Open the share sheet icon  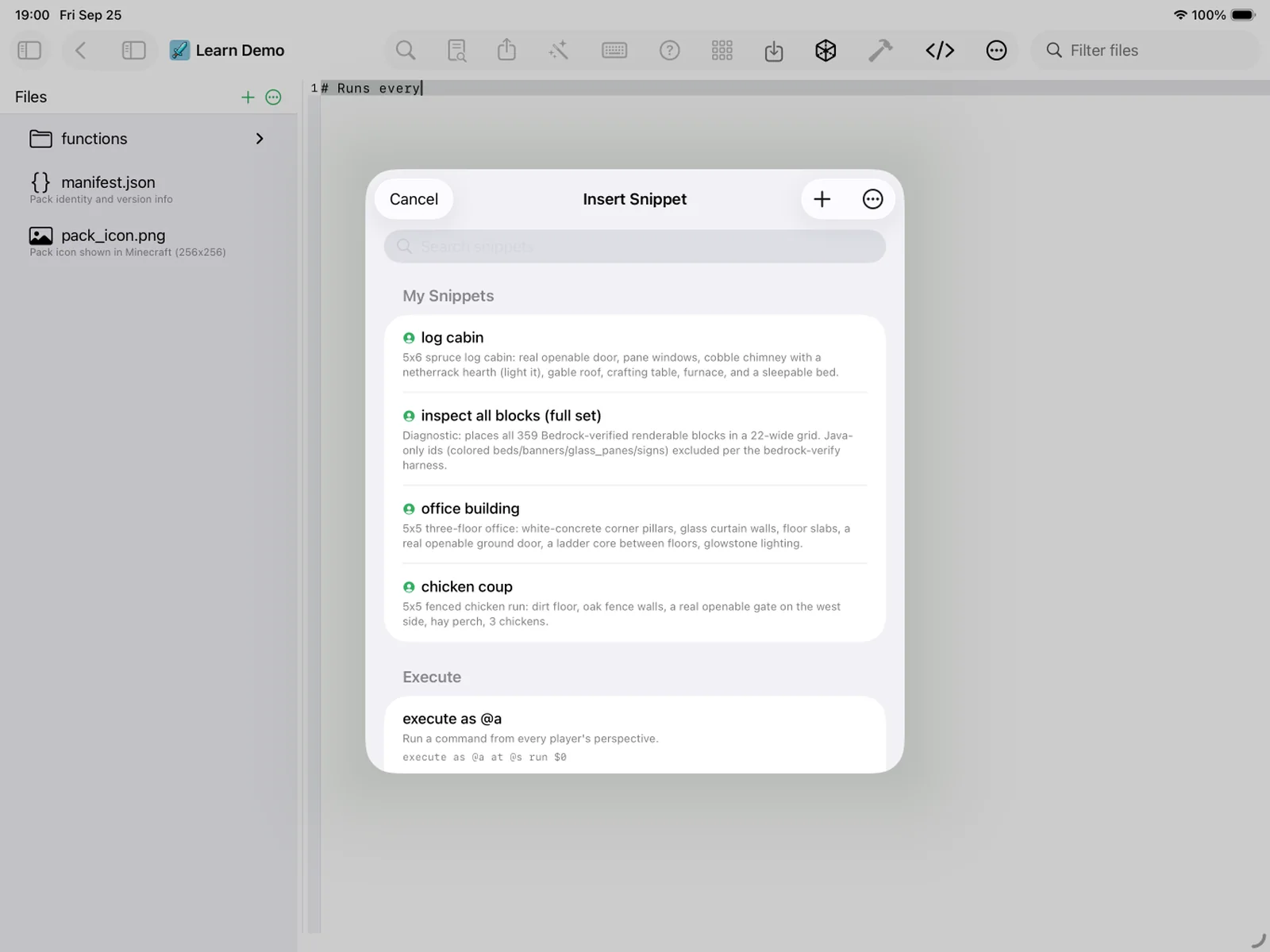[x=506, y=50]
